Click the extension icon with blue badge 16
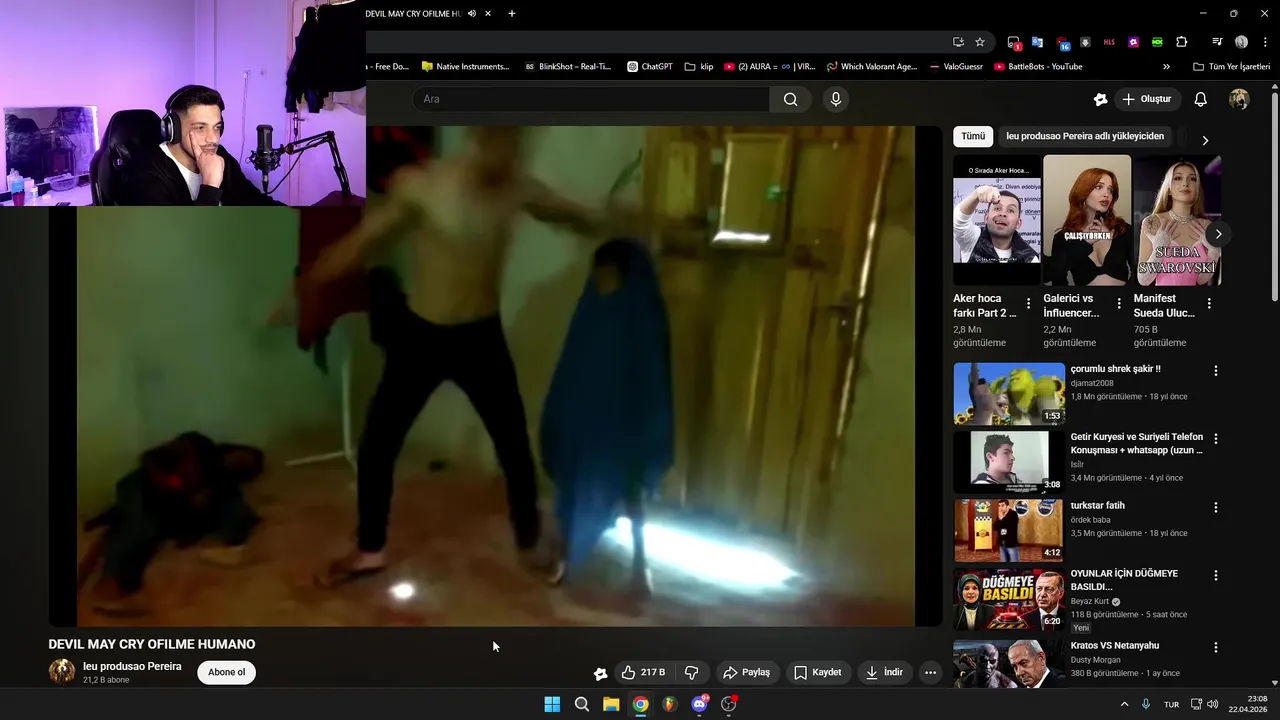This screenshot has height=720, width=1280. (x=1062, y=42)
